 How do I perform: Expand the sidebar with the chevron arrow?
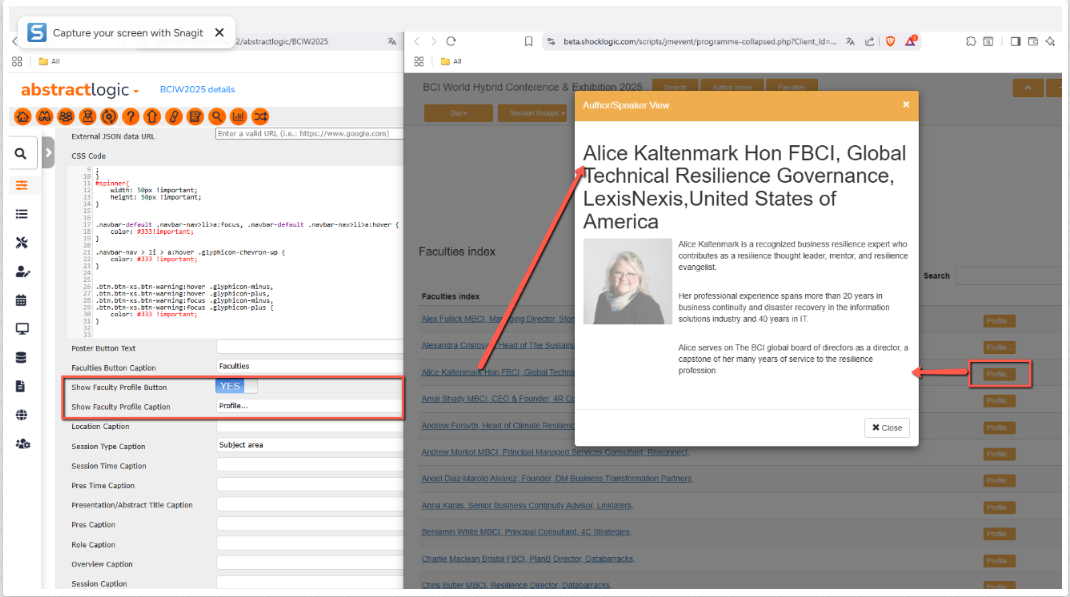tap(48, 153)
